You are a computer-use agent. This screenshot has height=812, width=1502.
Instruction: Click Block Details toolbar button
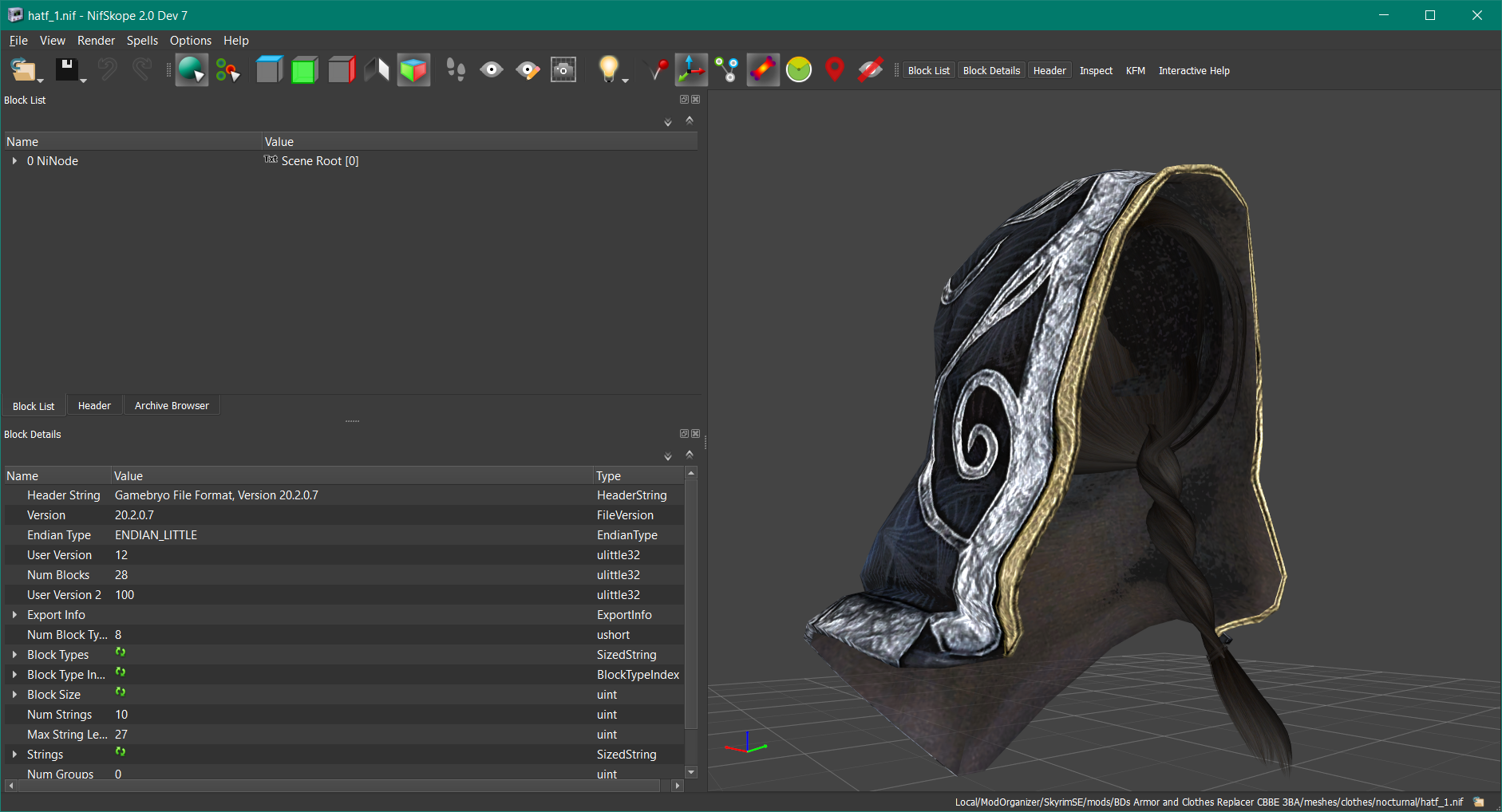click(x=991, y=71)
